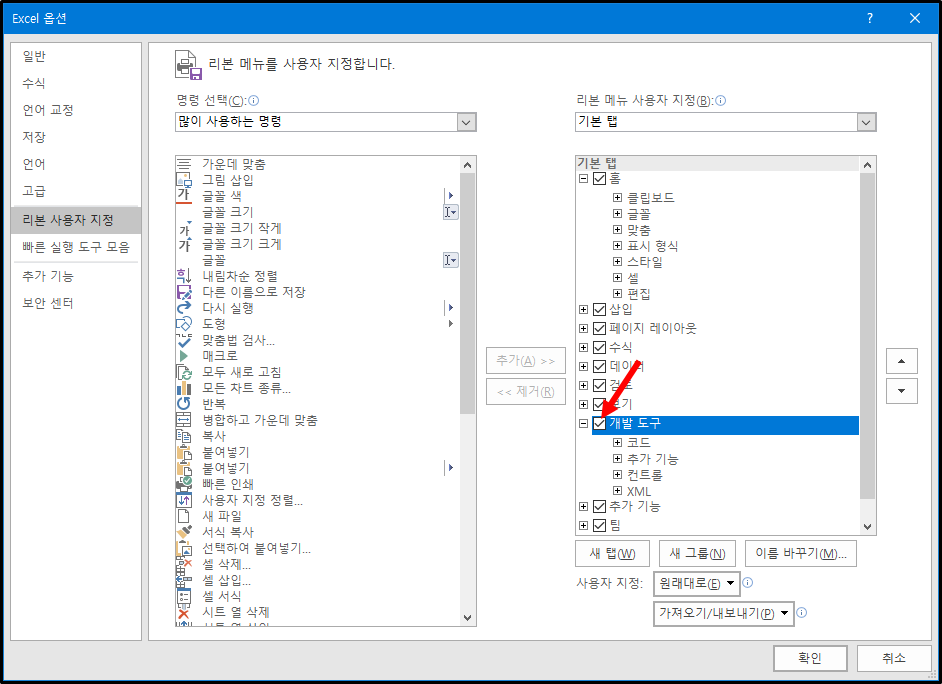Click the 글꼴 색 command icon
942x684 pixels.
point(184,196)
